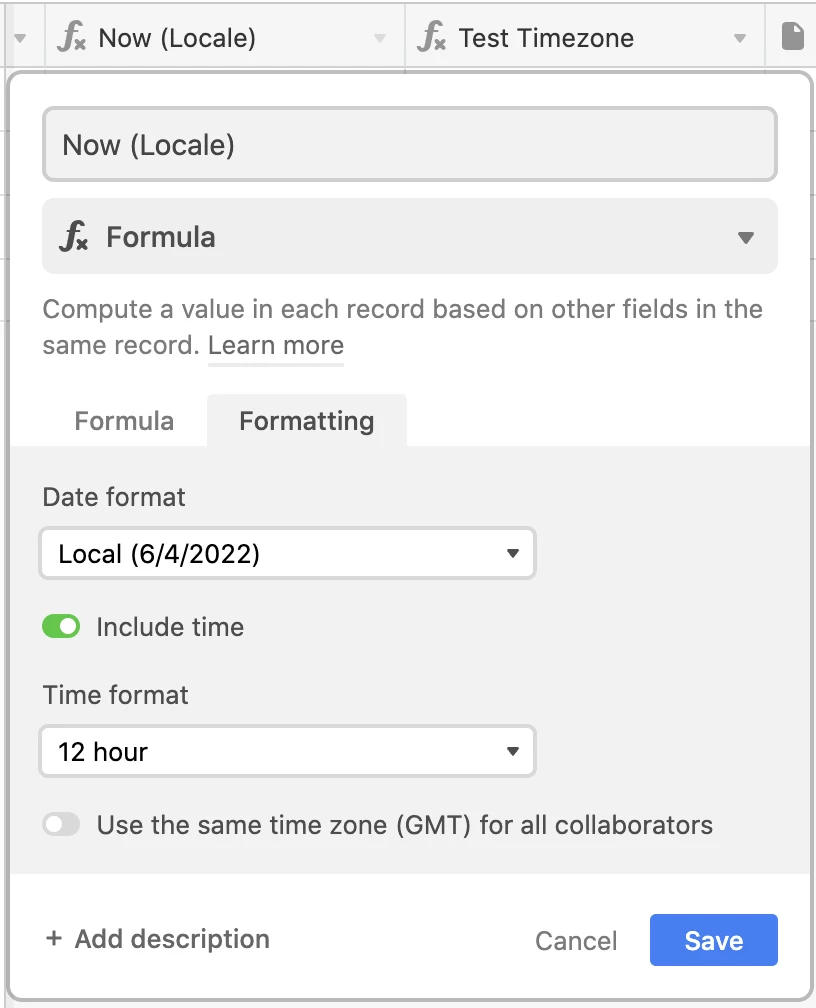The height and width of the screenshot is (1008, 816).
Task: Click the formula icon in Test Timezone header
Action: pyautogui.click(x=431, y=37)
